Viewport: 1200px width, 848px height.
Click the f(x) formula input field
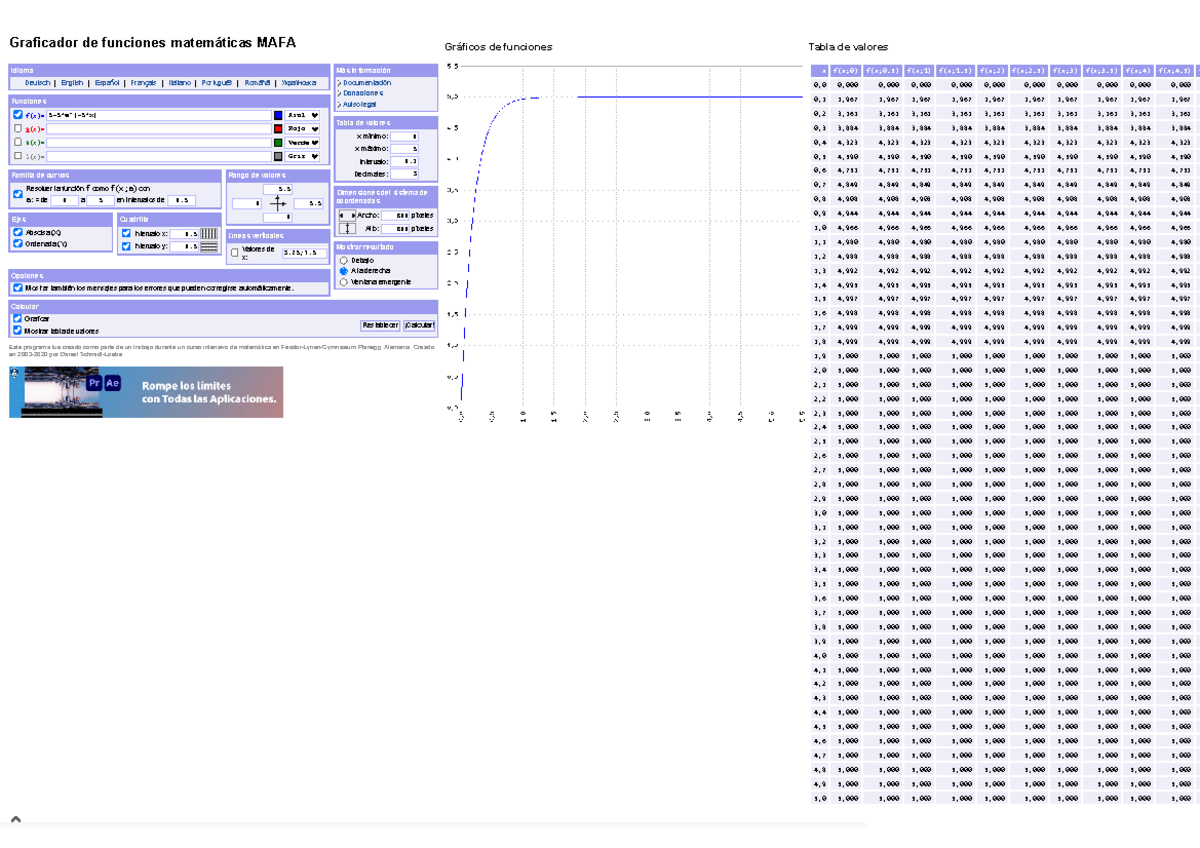[158, 115]
